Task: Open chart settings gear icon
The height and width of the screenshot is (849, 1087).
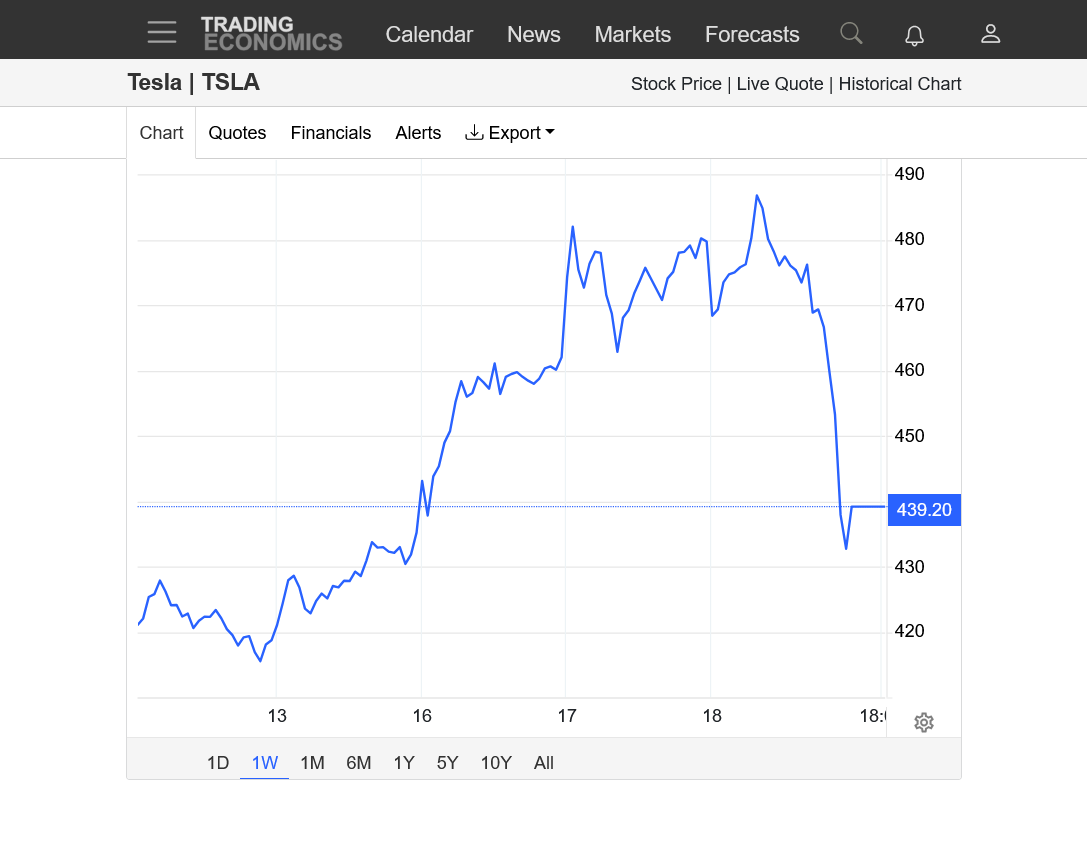Action: pyautogui.click(x=923, y=722)
